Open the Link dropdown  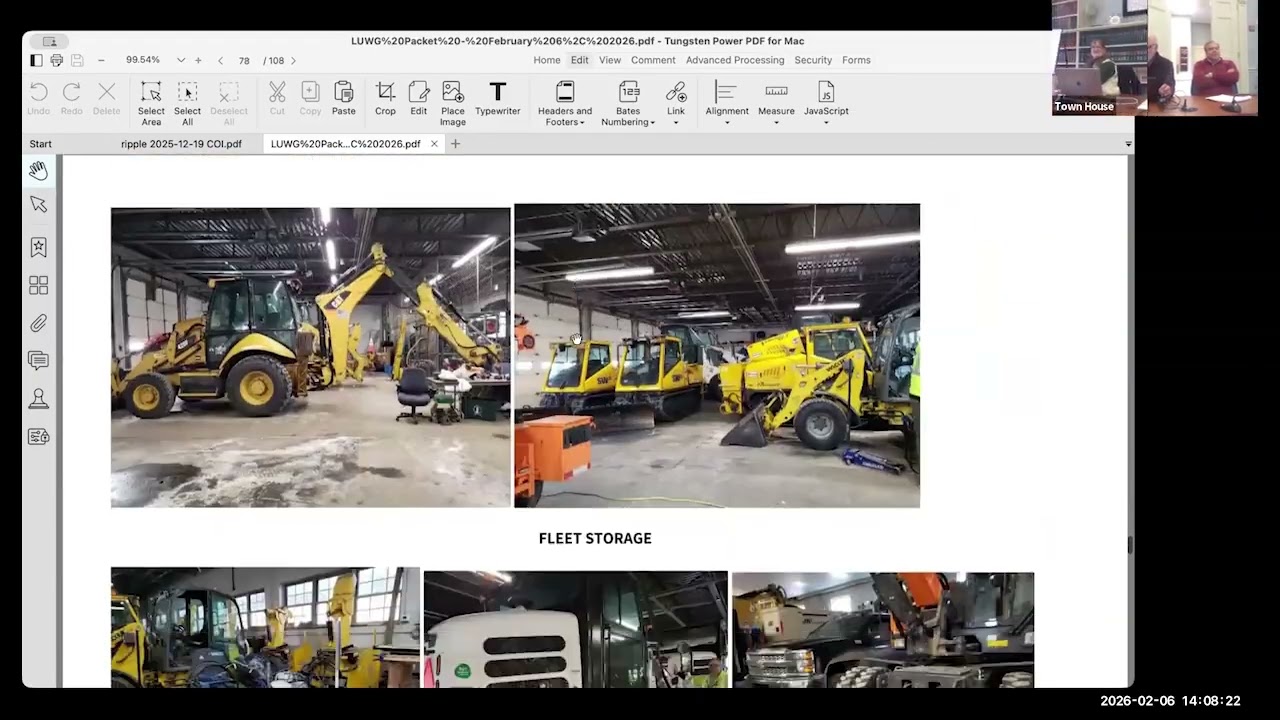[676, 104]
